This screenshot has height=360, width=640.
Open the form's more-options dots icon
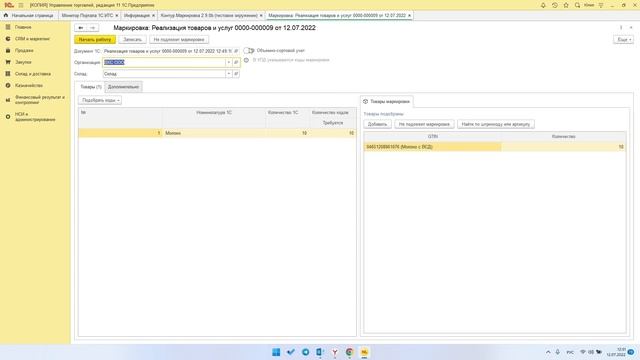pyautogui.click(x=621, y=28)
